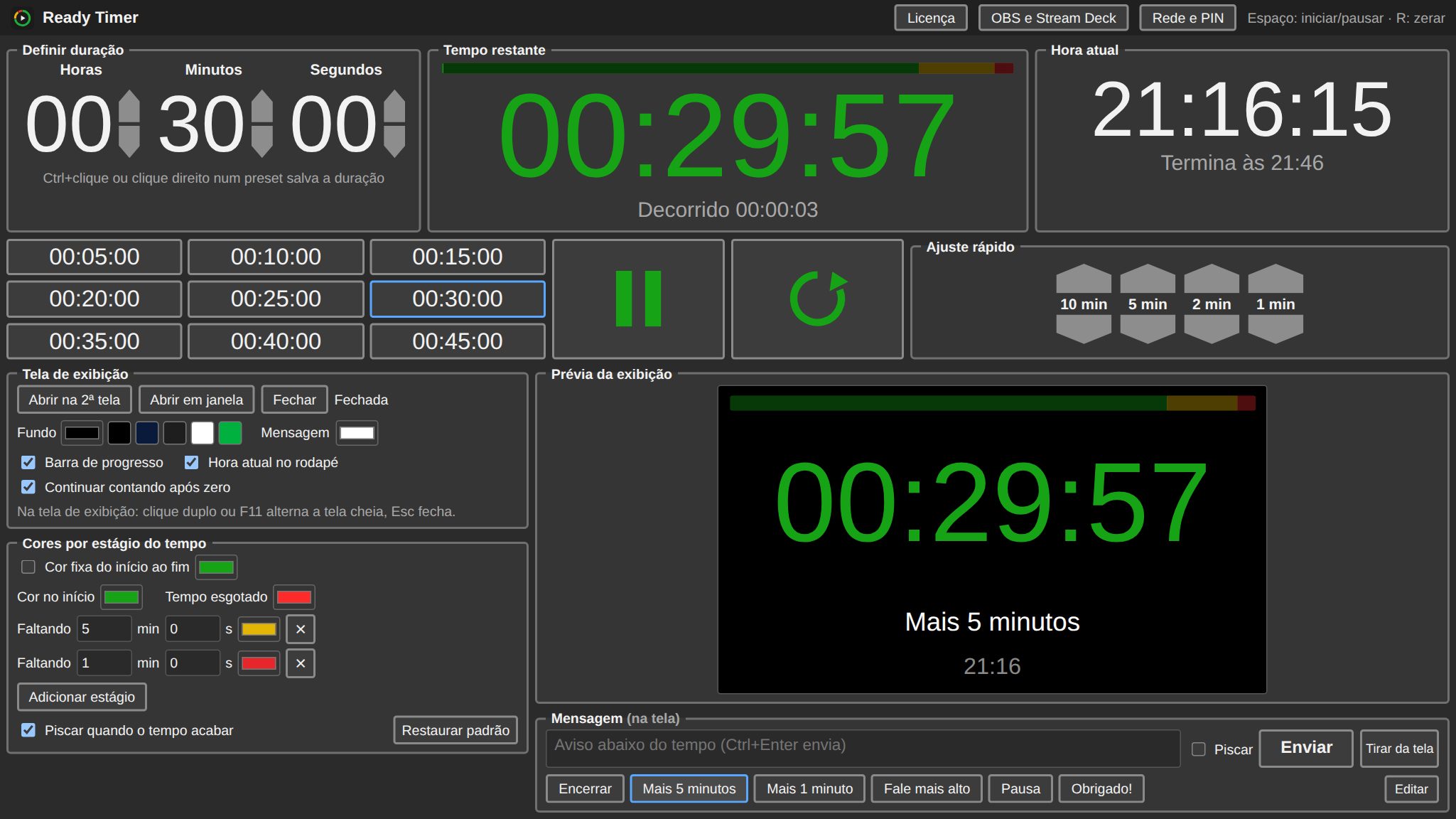This screenshot has height=819, width=1456.
Task: Click the display preview thumbnail
Action: point(992,540)
